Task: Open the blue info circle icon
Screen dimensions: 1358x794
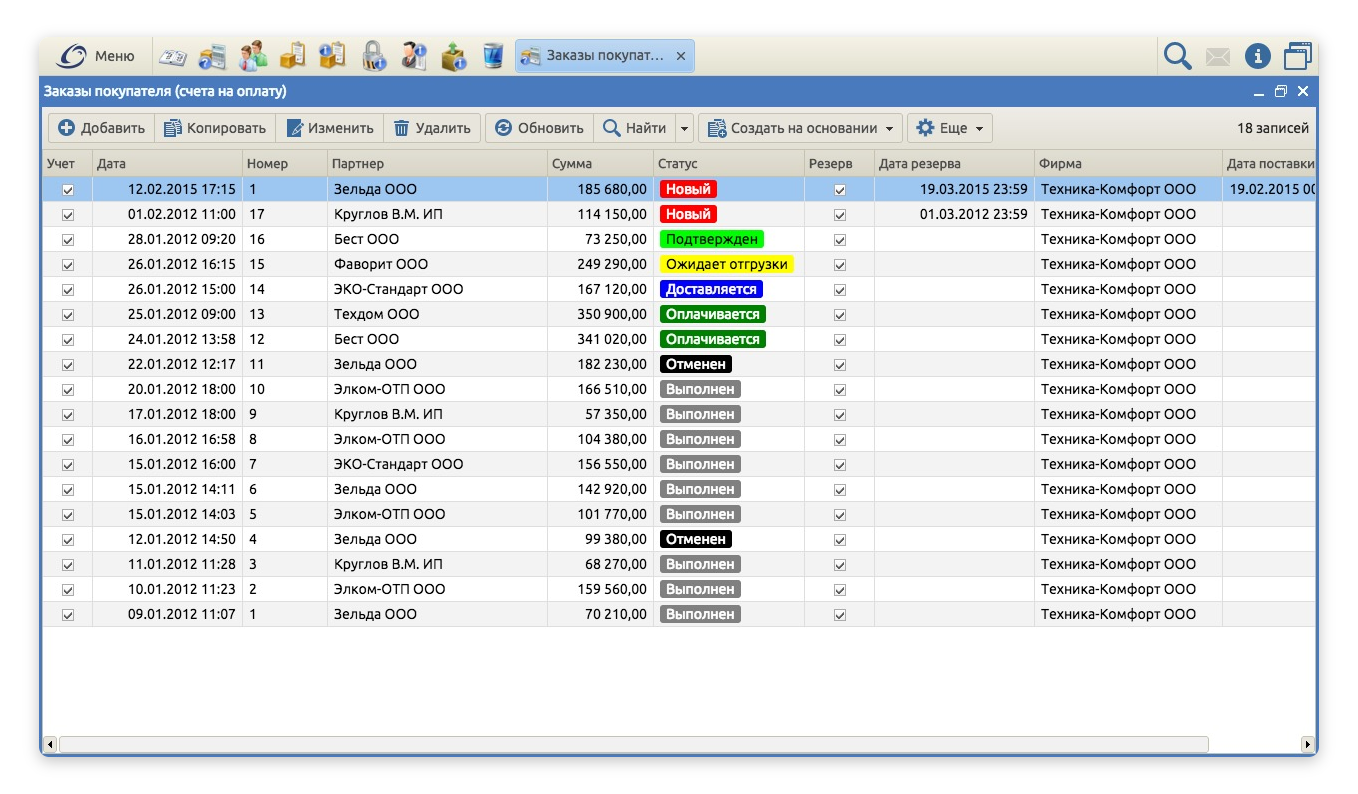Action: [1257, 56]
